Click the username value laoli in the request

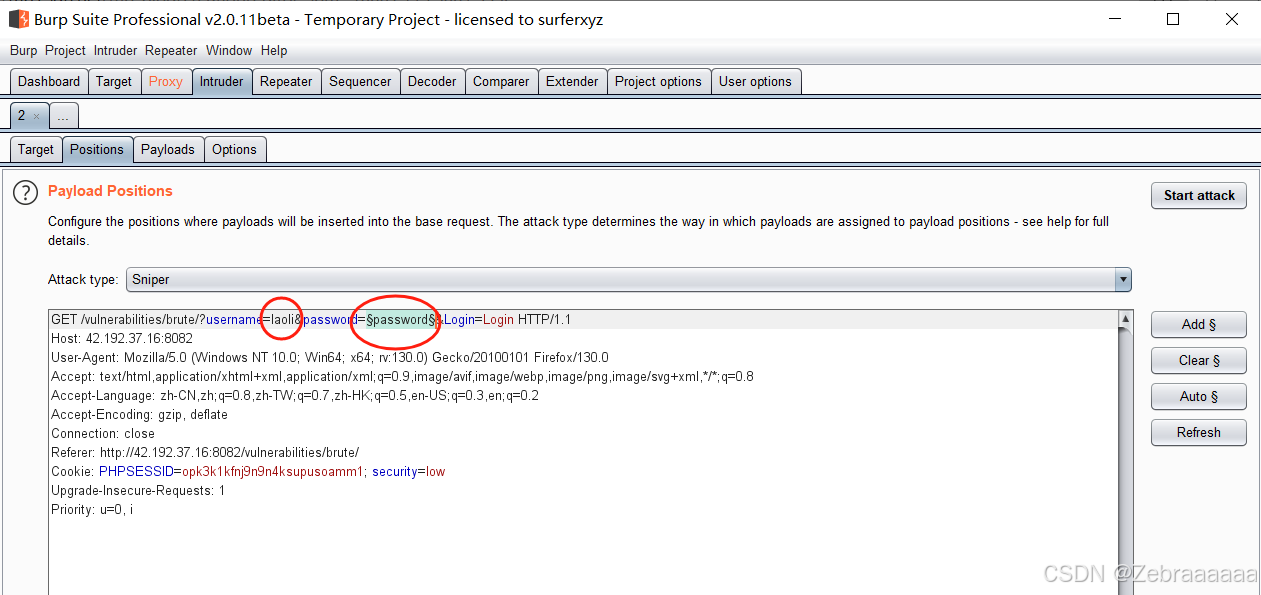[x=283, y=320]
